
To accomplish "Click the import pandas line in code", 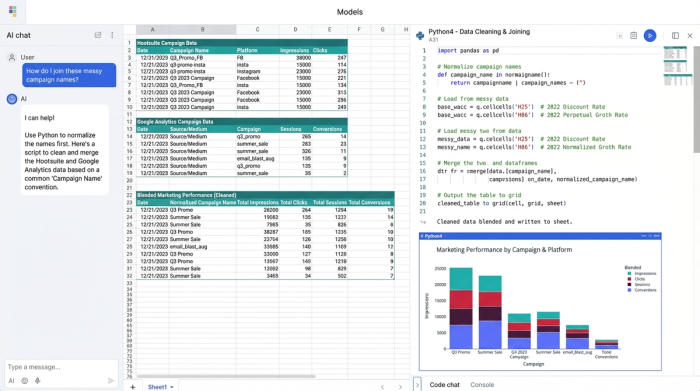I will 468,50.
